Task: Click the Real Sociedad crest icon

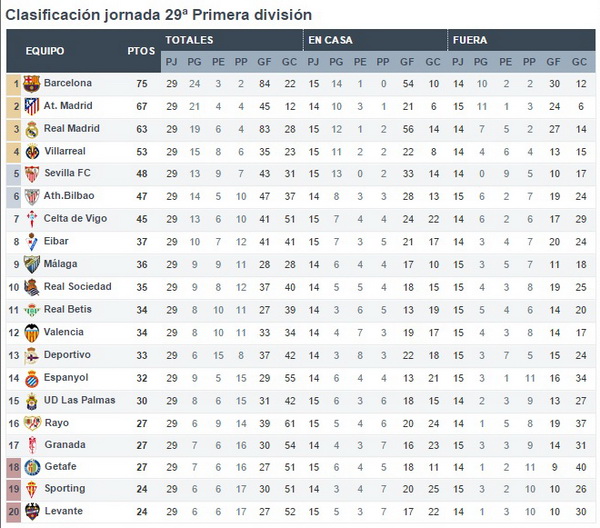Action: tap(31, 287)
